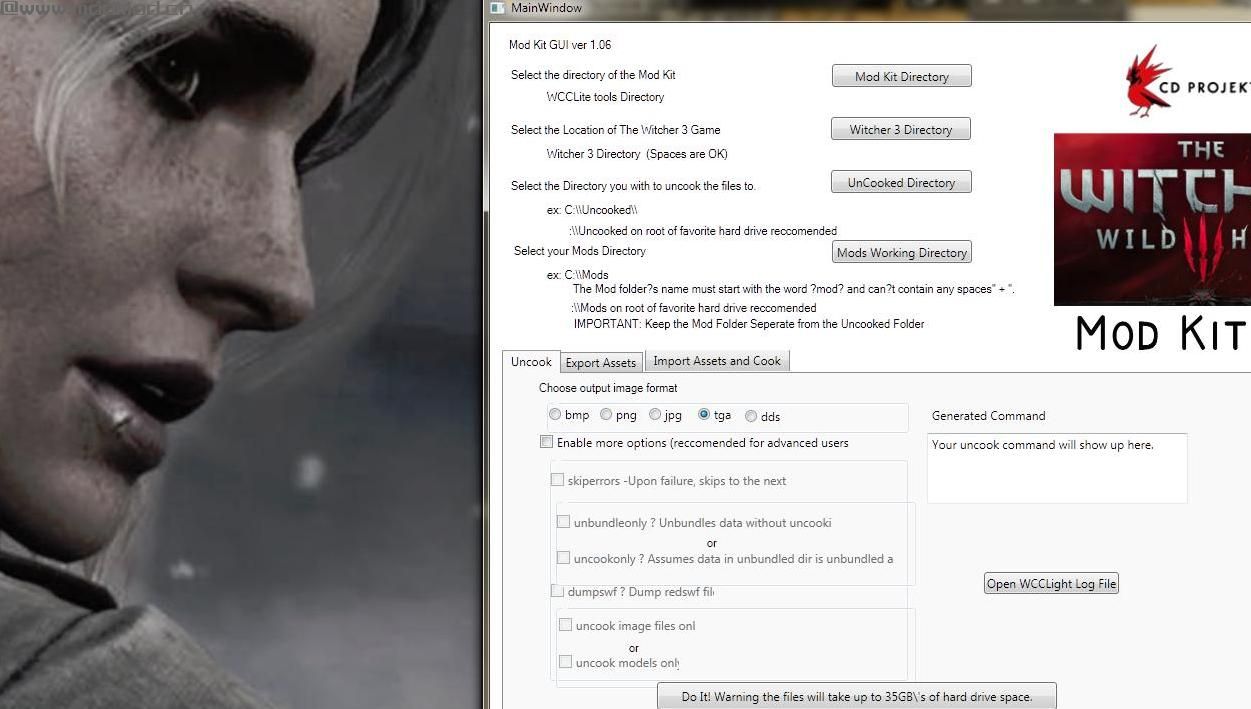1251x709 pixels.
Task: Click 'Choose output image format' label
Action: pyautogui.click(x=608, y=388)
